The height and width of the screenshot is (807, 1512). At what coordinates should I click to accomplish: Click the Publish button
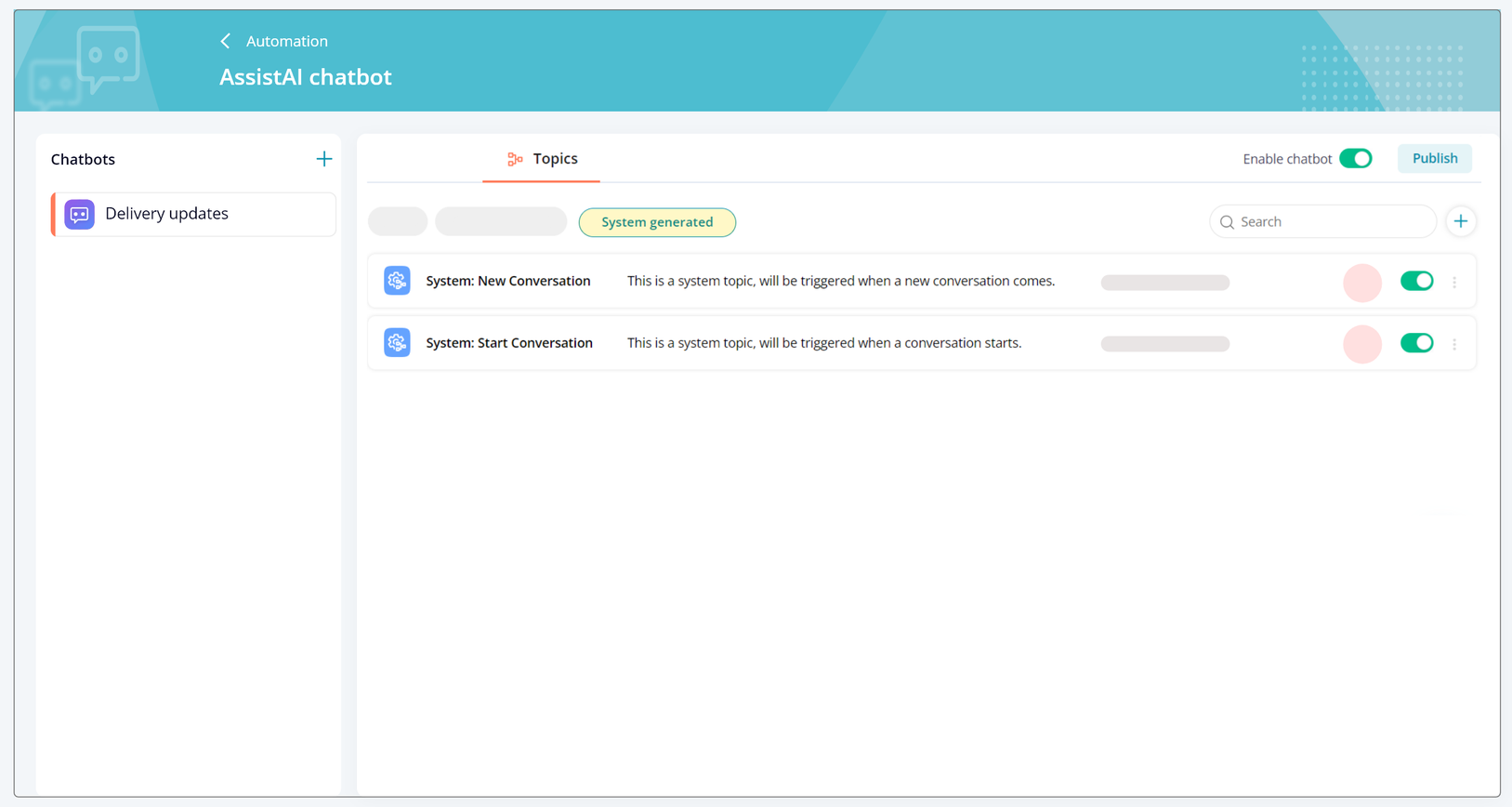[1435, 158]
